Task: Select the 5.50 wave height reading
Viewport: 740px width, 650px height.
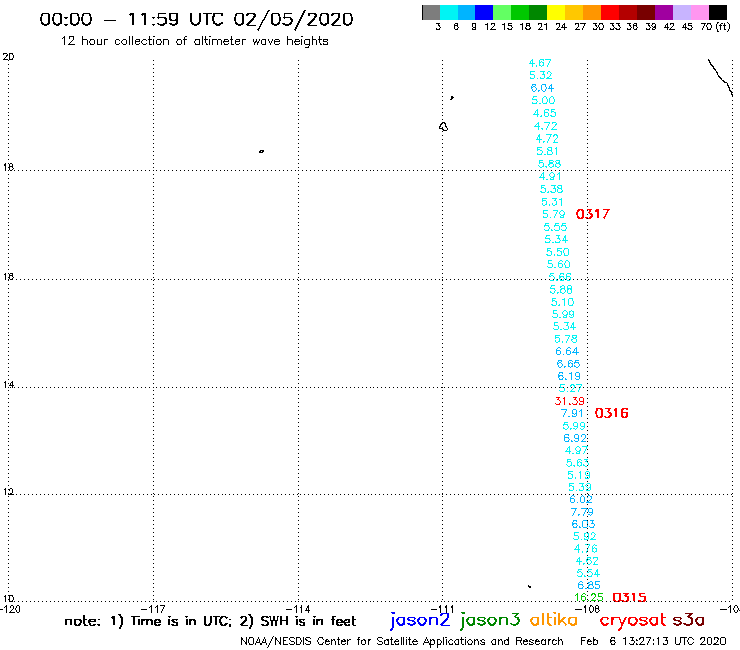Action: point(557,252)
